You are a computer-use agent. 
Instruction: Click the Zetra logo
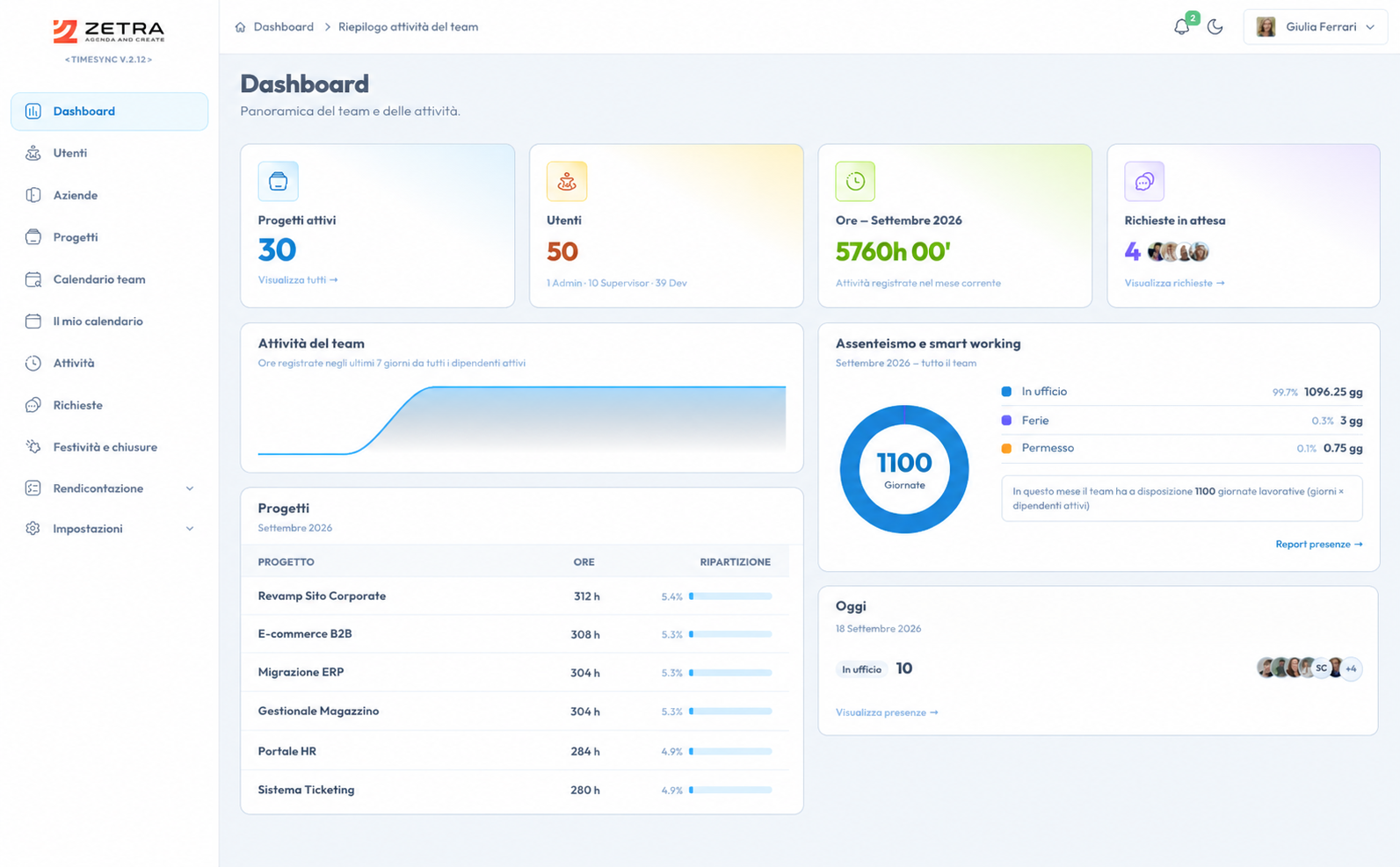(109, 32)
